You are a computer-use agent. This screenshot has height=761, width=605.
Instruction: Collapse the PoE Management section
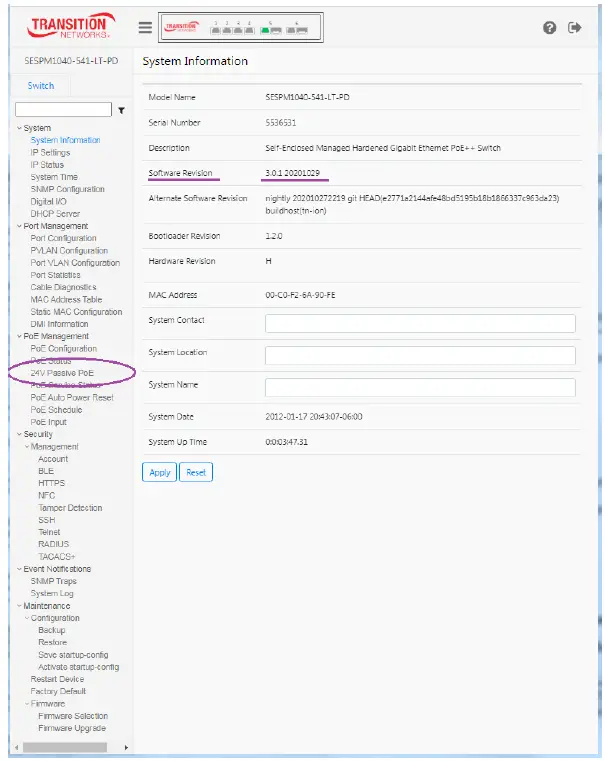pyautogui.click(x=19, y=336)
